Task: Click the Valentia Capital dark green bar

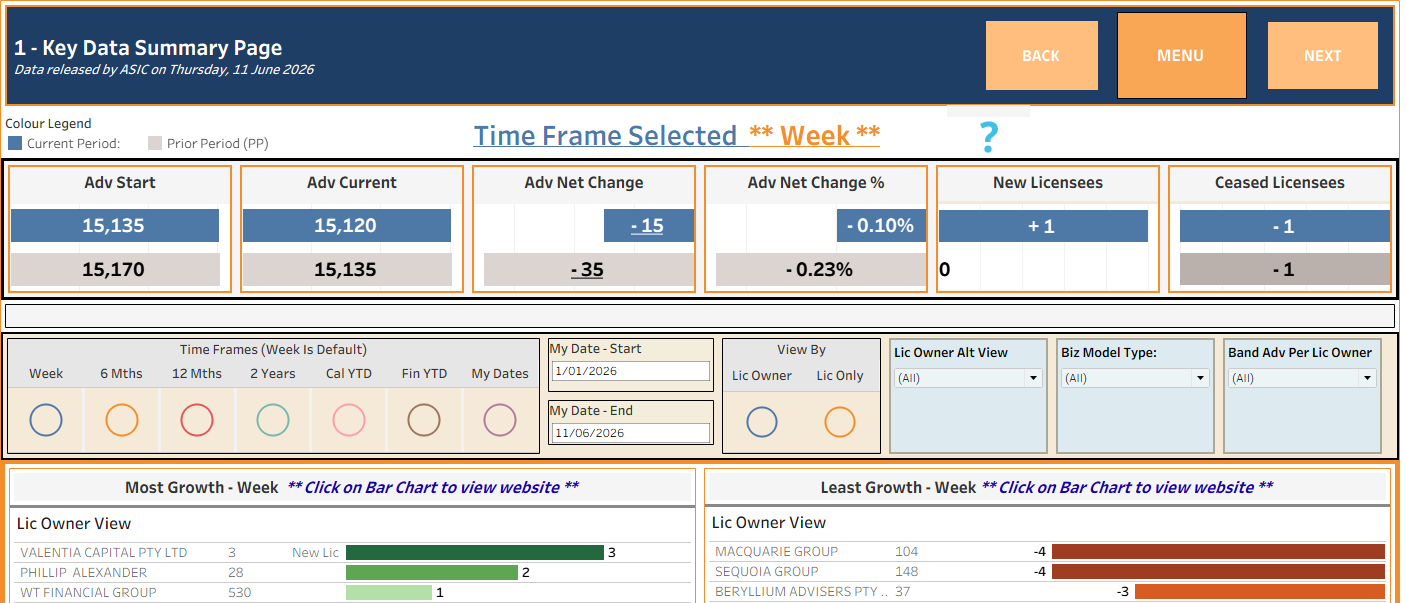Action: tap(475, 552)
